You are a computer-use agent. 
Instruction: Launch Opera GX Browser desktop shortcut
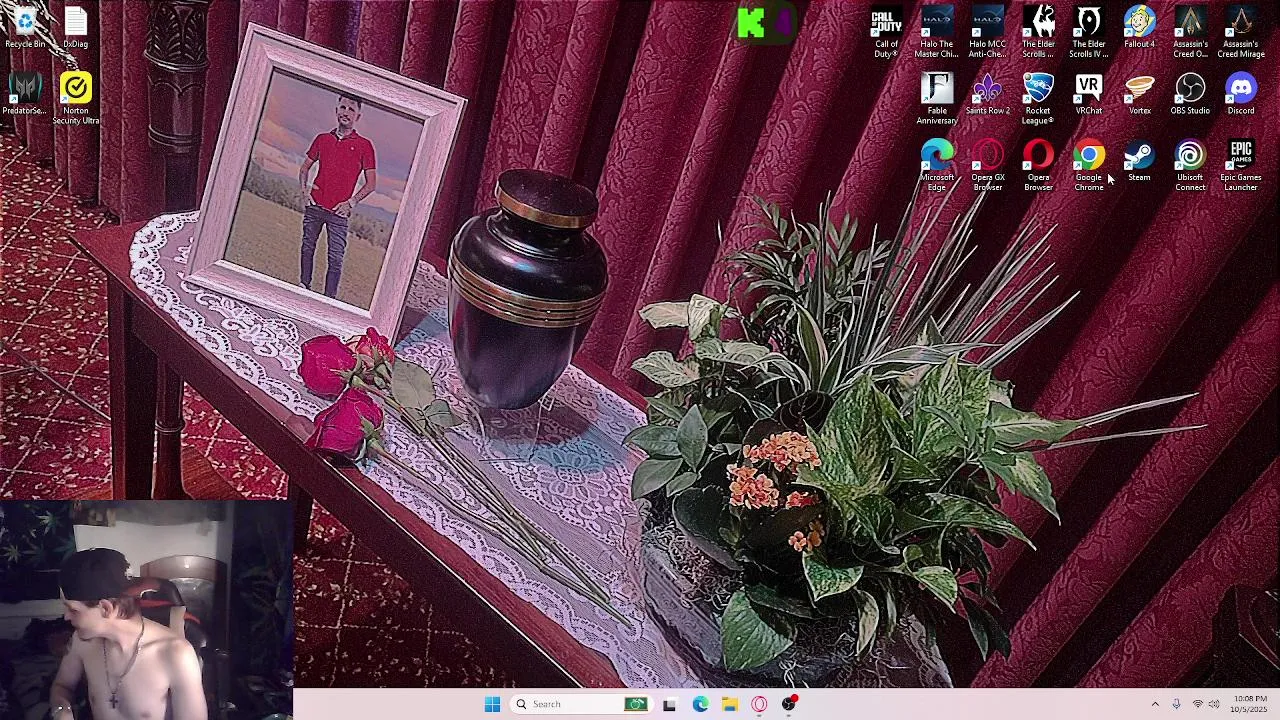coord(987,166)
